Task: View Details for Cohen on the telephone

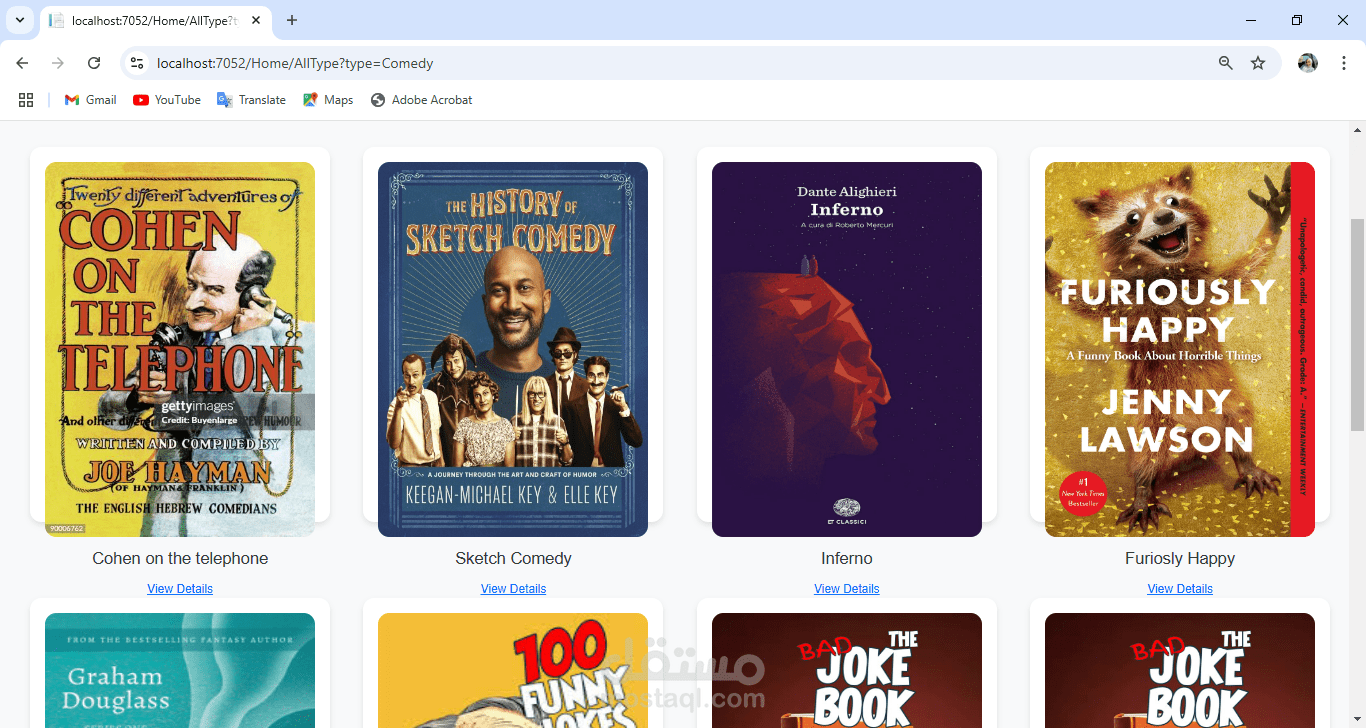Action: [180, 589]
